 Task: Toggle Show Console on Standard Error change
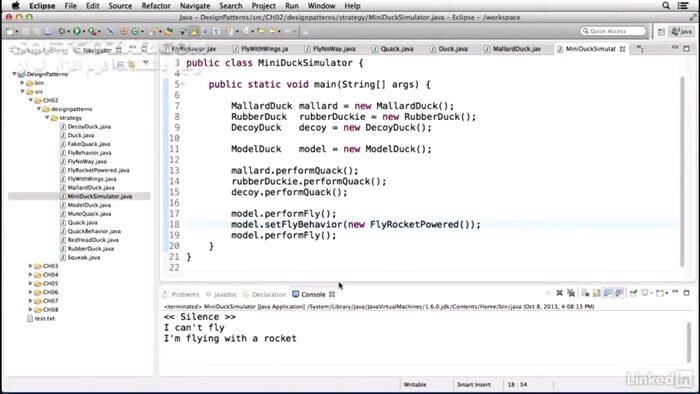click(620, 293)
